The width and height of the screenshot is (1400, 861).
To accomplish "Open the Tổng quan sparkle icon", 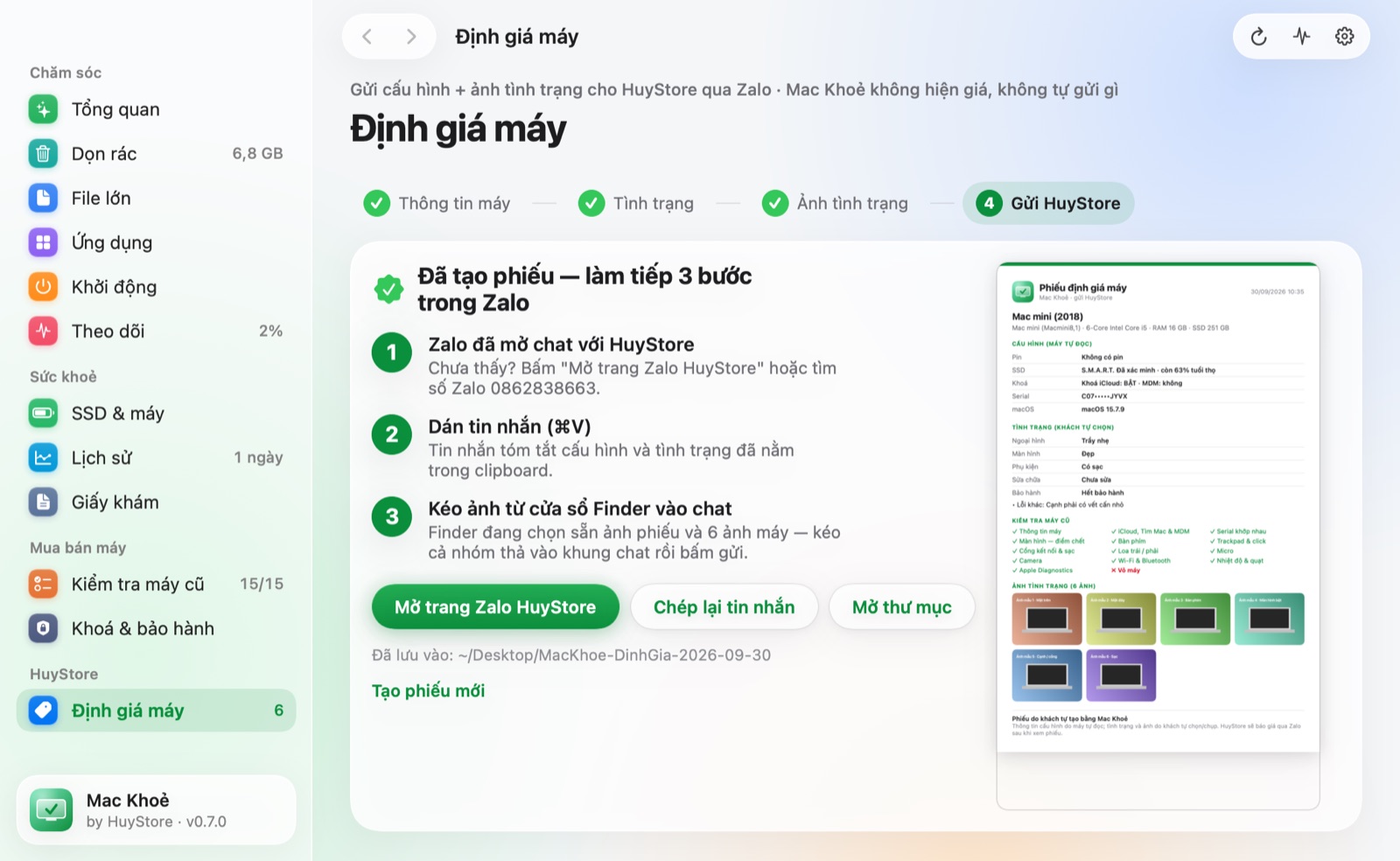I will coord(43,109).
